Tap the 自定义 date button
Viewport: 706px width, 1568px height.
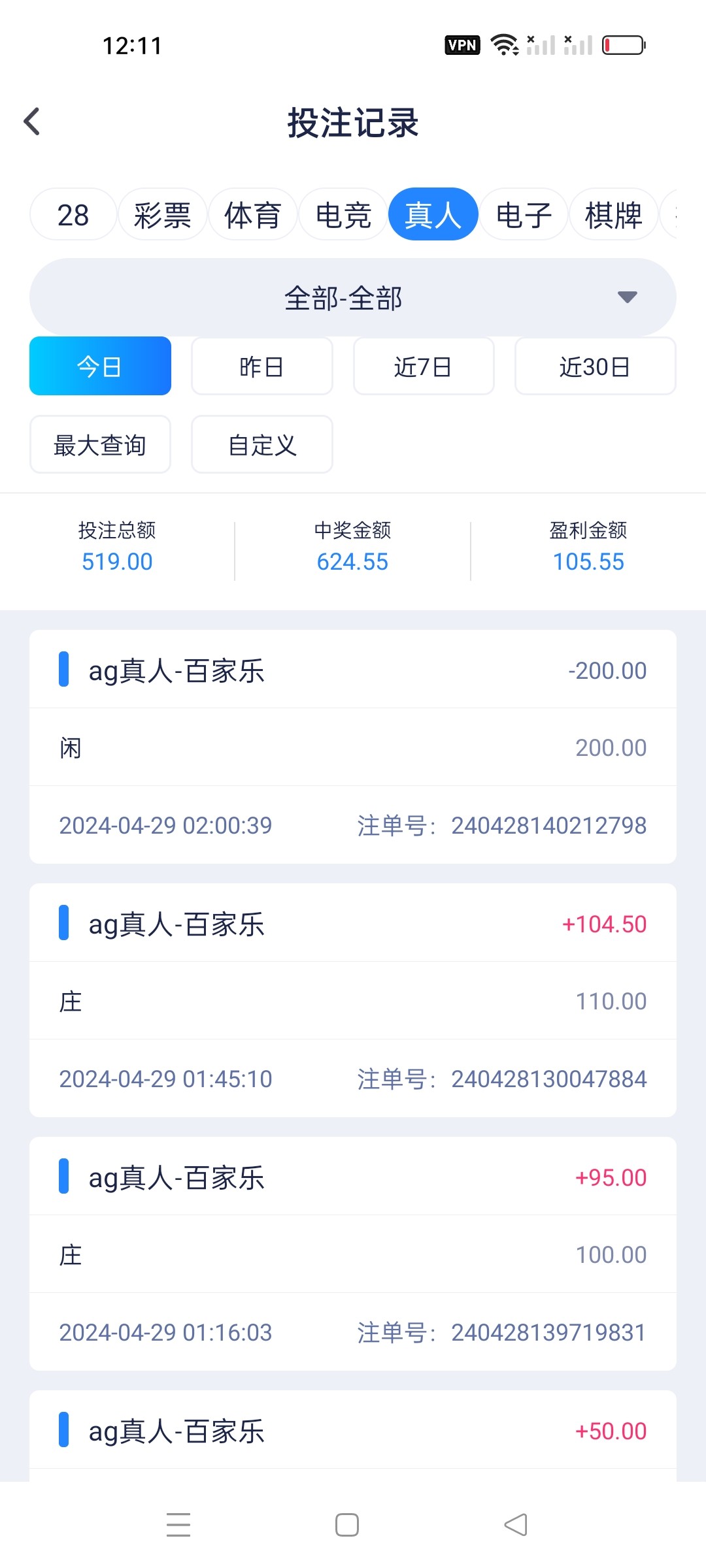261,445
